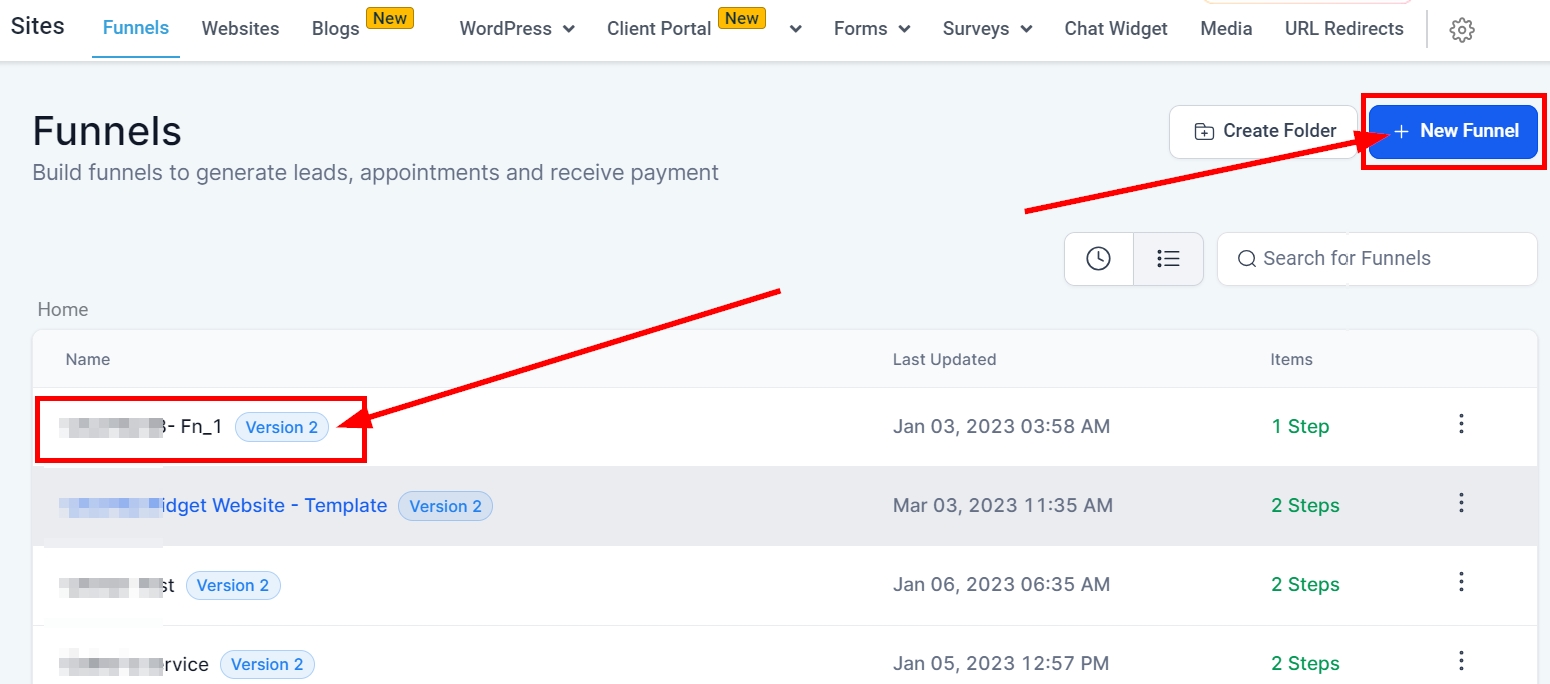
Task: Switch to recent view clock icon
Action: pos(1098,259)
